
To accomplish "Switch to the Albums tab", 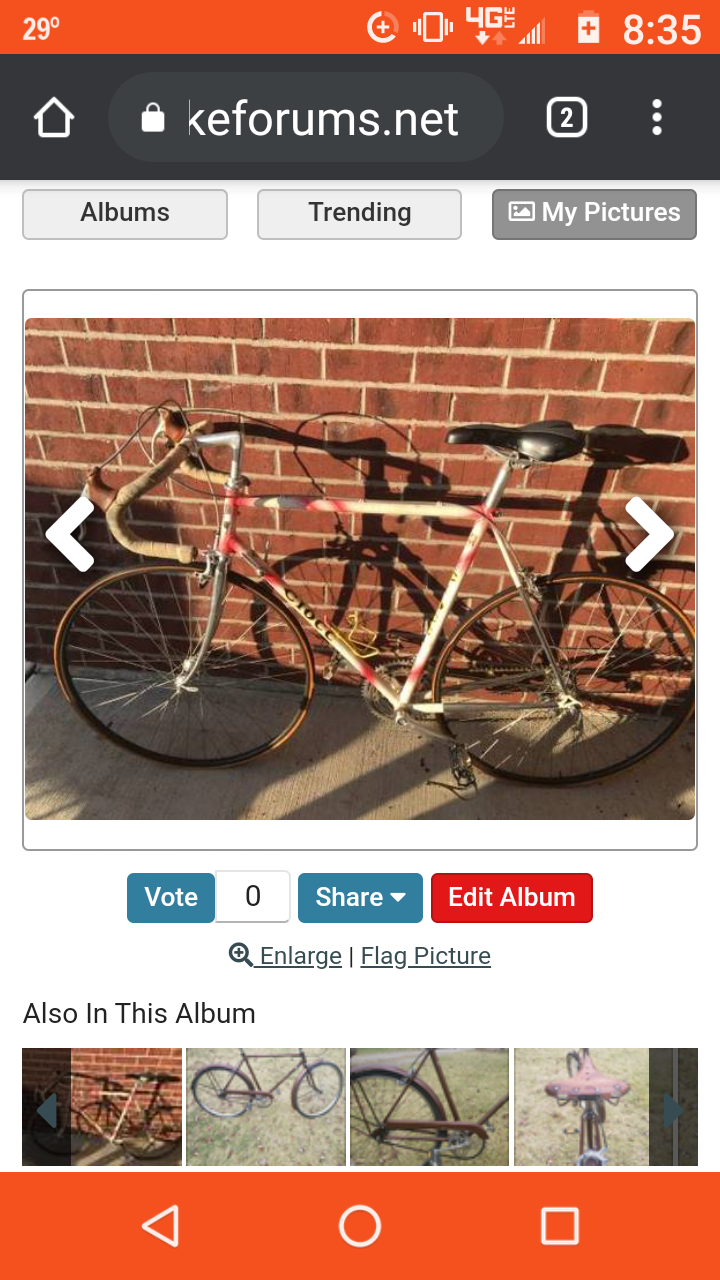I will pyautogui.click(x=125, y=214).
